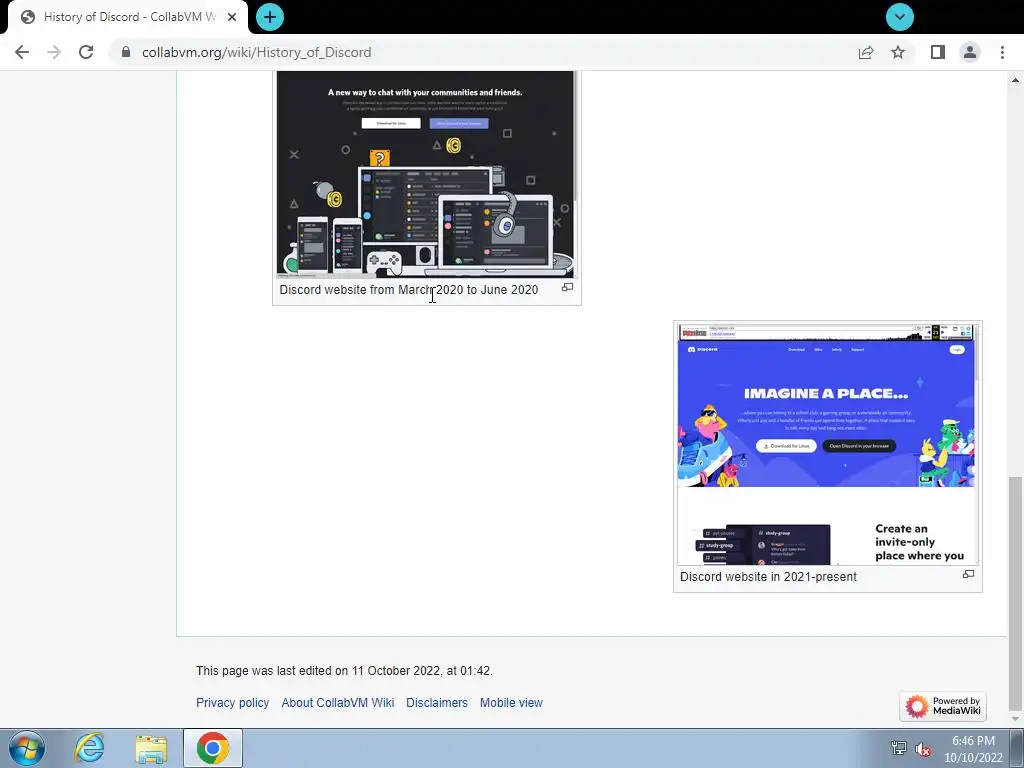Open the Chrome three-dot menu

coord(1002,52)
